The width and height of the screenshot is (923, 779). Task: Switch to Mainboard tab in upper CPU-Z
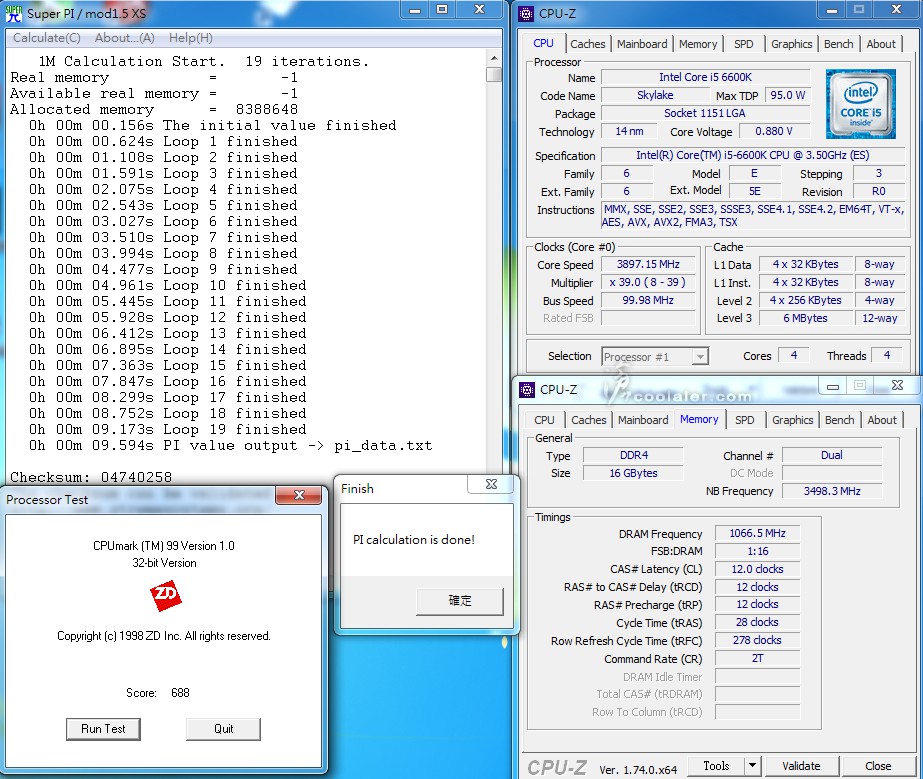point(642,44)
